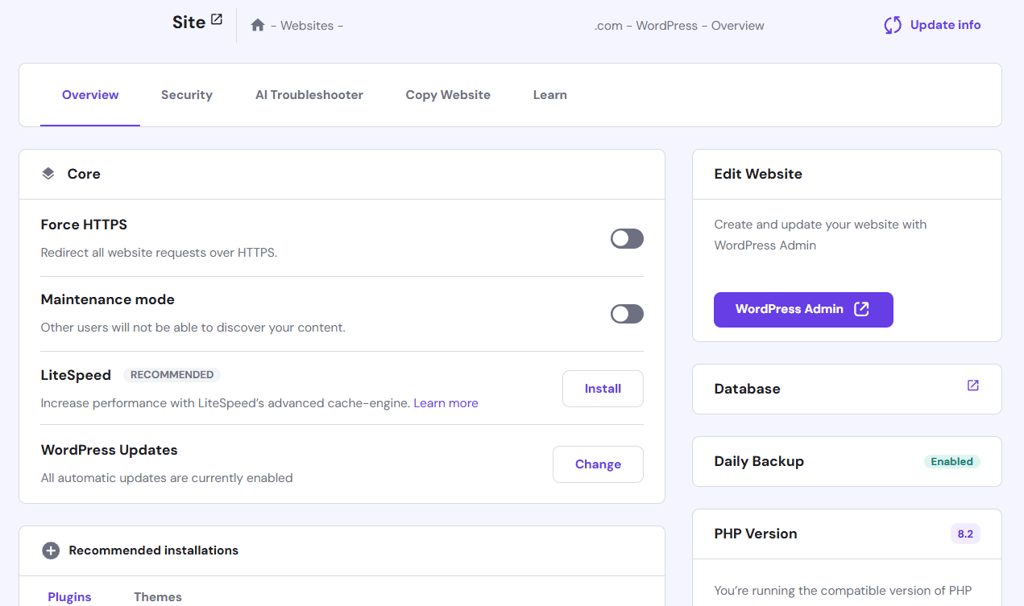Click the Edit Website heading
Viewport: 1024px width, 606px height.
pyautogui.click(x=758, y=174)
